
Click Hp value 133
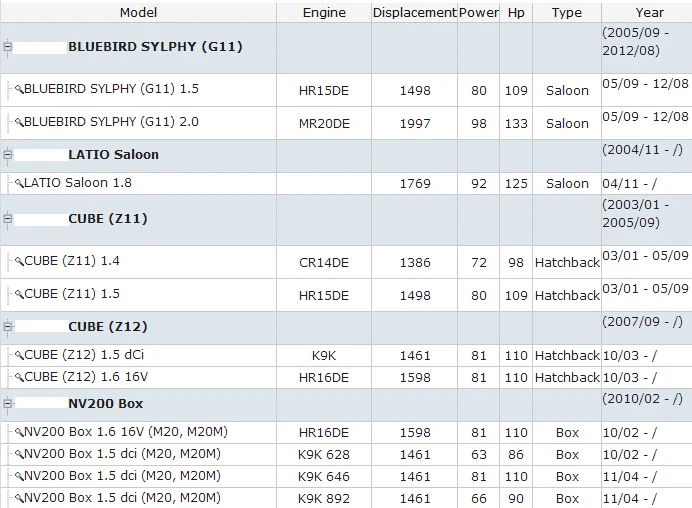point(516,124)
